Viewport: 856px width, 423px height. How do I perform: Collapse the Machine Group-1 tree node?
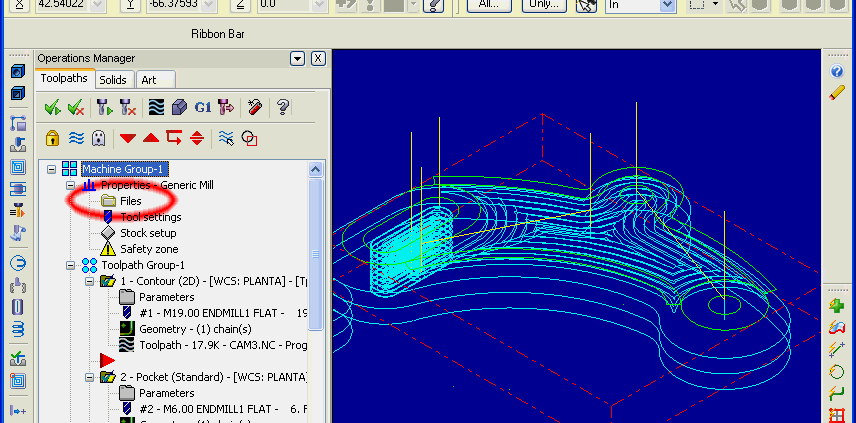51,169
